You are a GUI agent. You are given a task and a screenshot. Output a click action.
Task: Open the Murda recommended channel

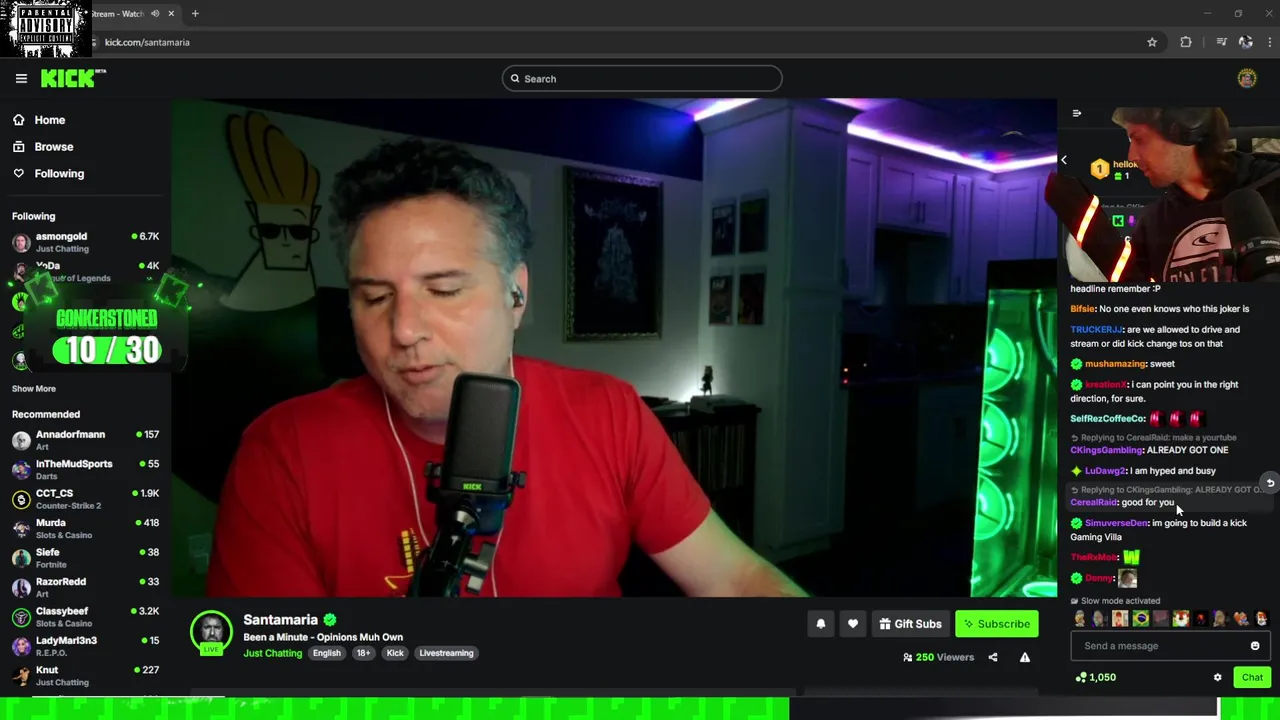tap(85, 528)
